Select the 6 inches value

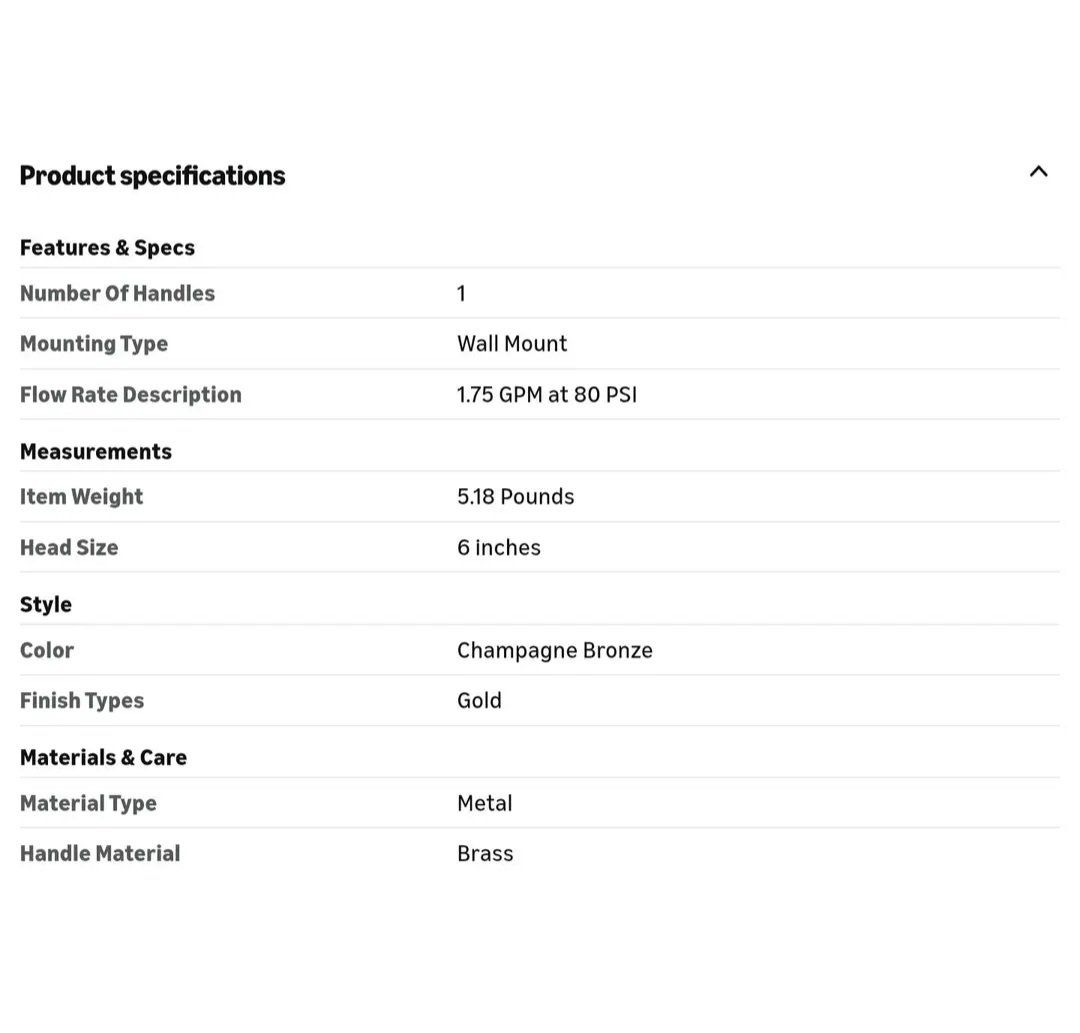(498, 548)
